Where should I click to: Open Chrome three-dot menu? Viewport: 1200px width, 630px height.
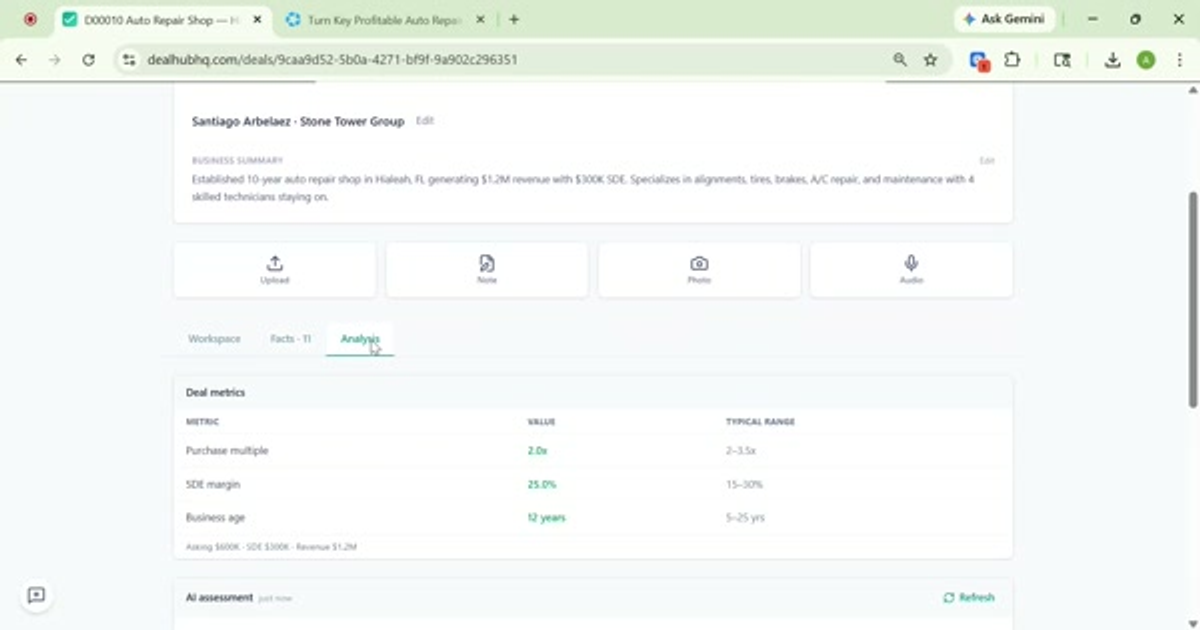point(1179,60)
